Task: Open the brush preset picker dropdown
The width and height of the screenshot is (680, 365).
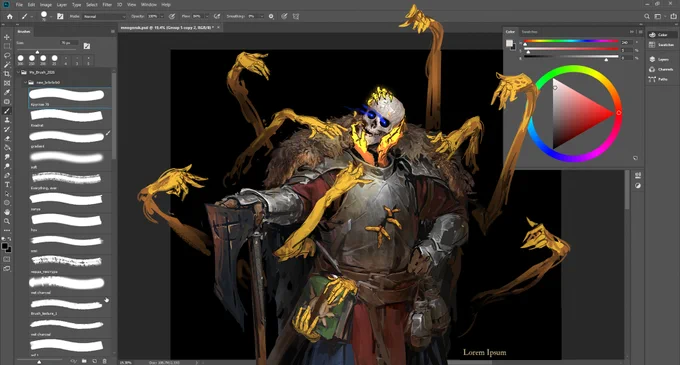Action: 51,16
